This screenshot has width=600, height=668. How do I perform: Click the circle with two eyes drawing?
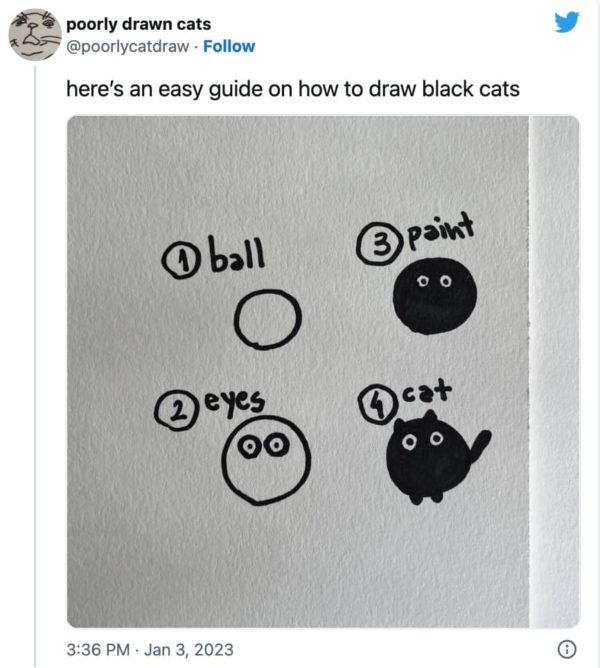[265, 458]
